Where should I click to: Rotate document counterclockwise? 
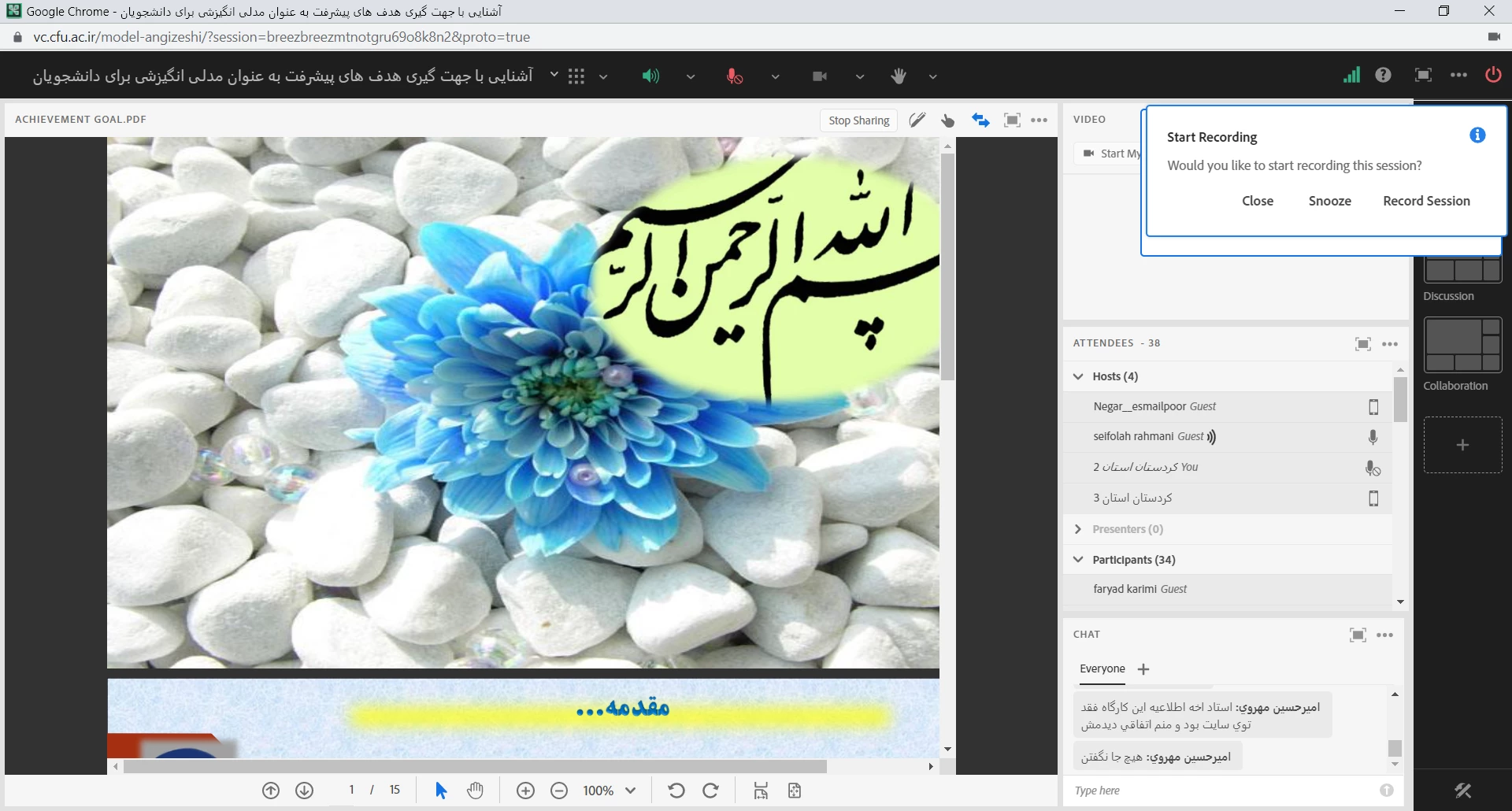coord(676,791)
